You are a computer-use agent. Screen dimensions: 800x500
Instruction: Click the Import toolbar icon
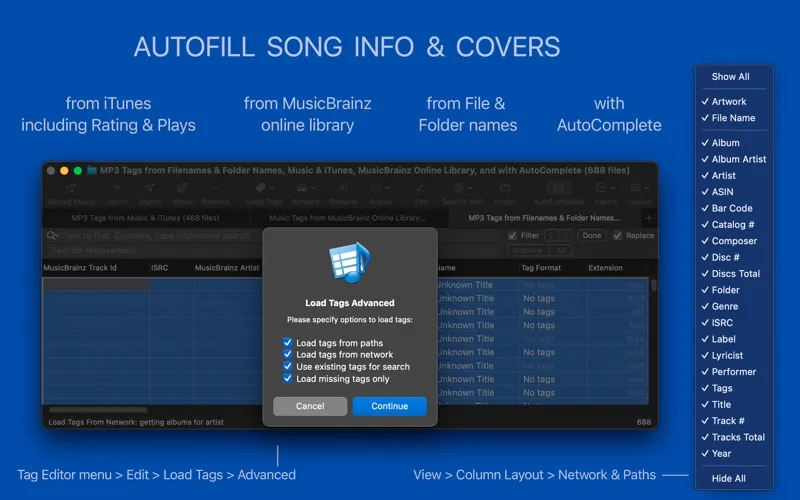tap(150, 188)
